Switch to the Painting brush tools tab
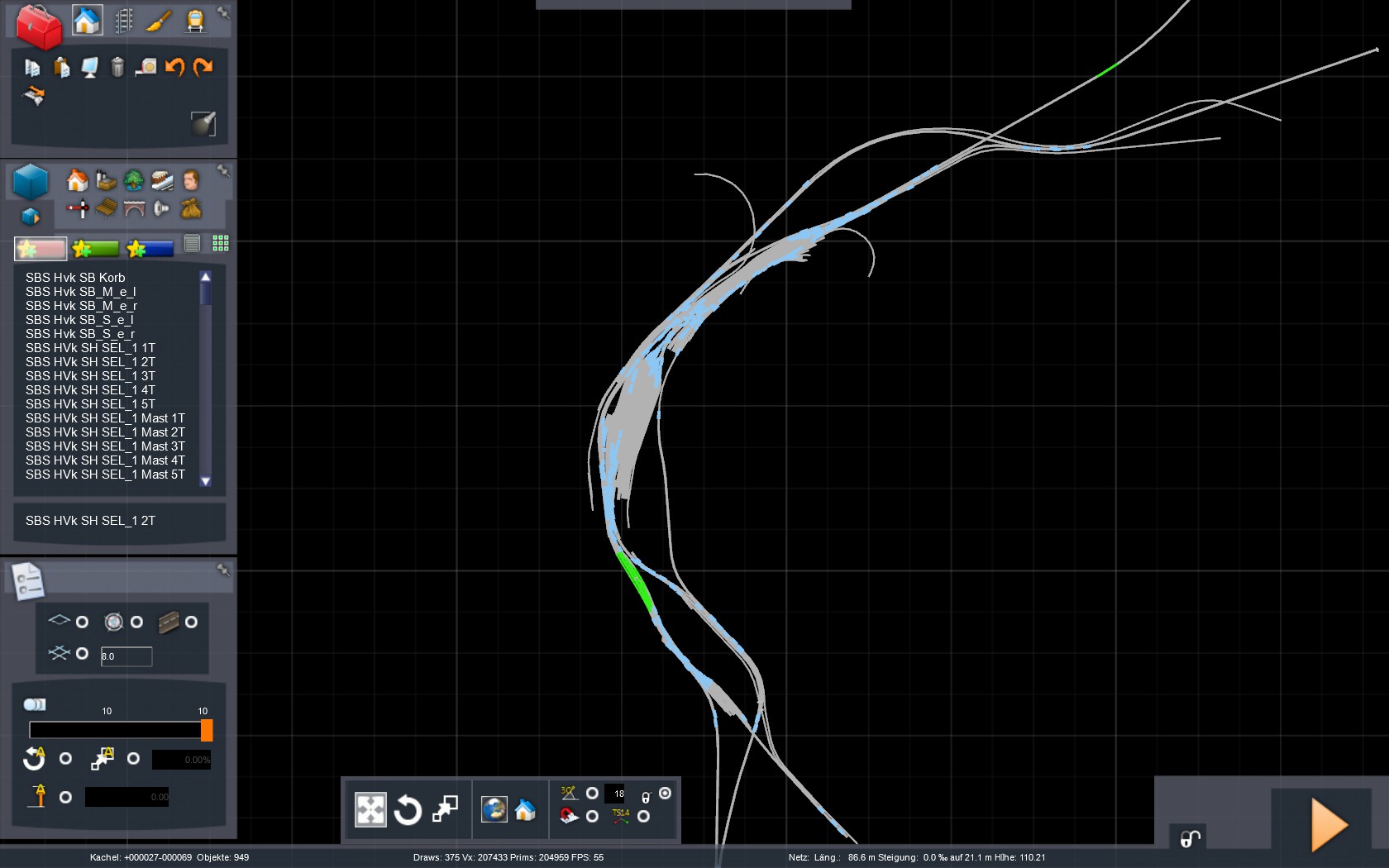Screen dimensions: 1389x868 [x=159, y=21]
